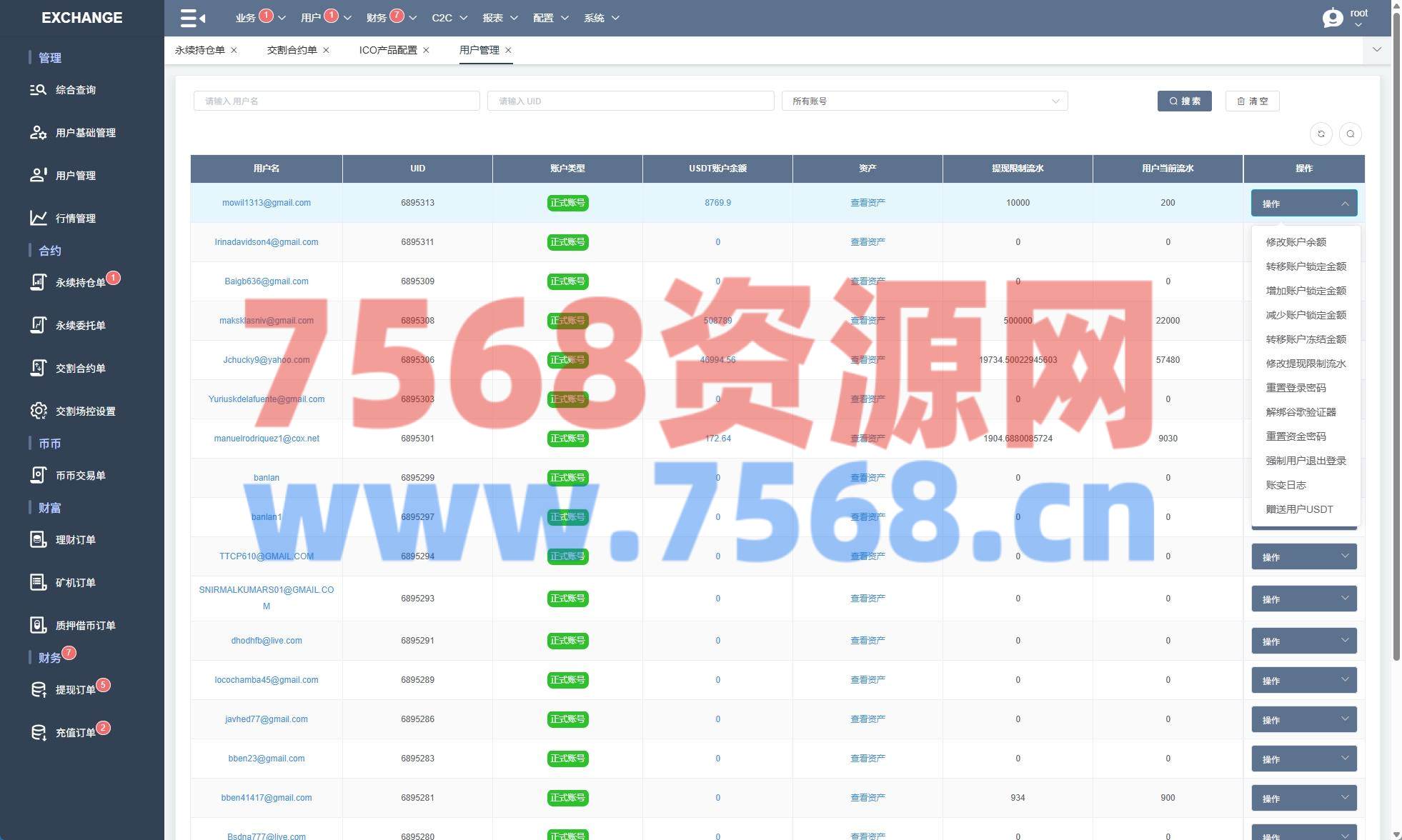The width and height of the screenshot is (1402, 840).
Task: Expand tabs overflow chevron at right
Action: pyautogui.click(x=1376, y=50)
